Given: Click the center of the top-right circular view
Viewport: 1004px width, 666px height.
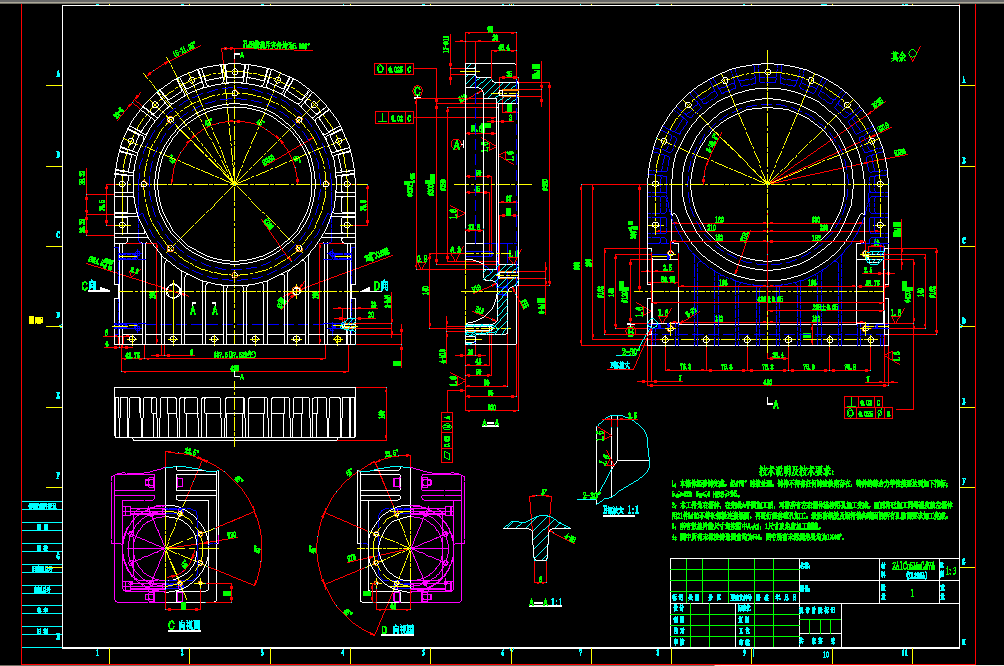Looking at the screenshot, I should pyautogui.click(x=766, y=183).
